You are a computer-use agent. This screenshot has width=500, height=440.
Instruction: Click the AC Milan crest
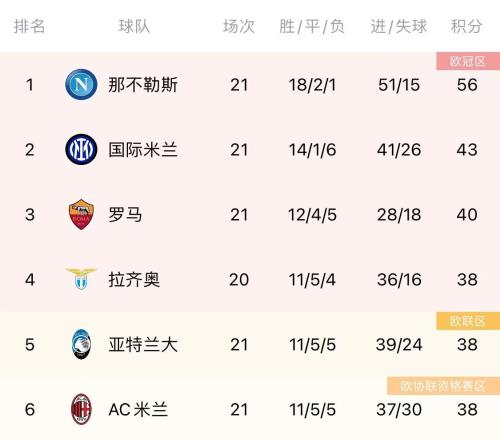81,409
